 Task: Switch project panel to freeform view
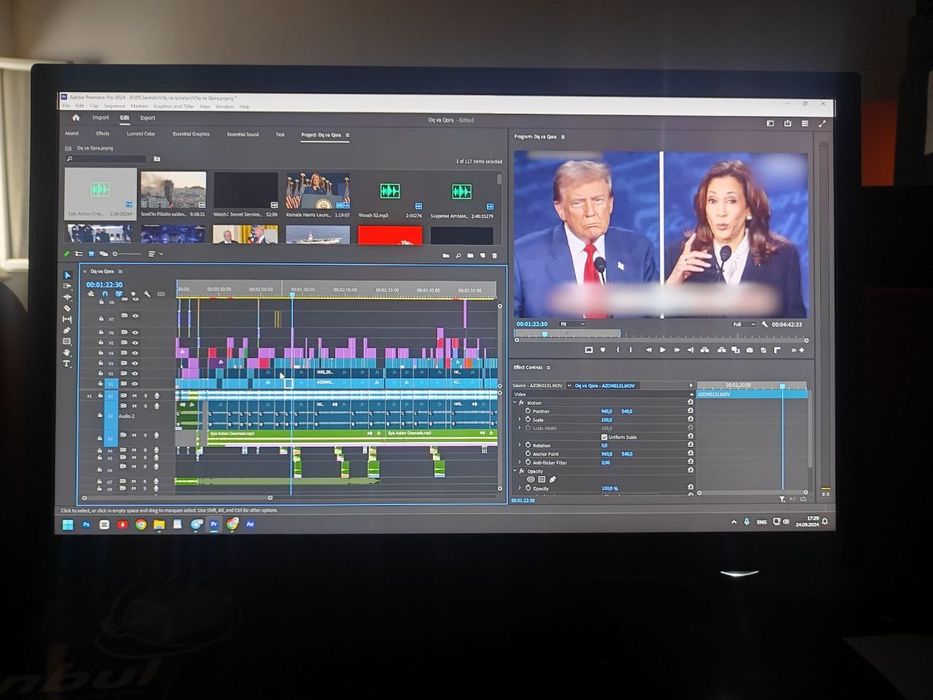[x=104, y=254]
